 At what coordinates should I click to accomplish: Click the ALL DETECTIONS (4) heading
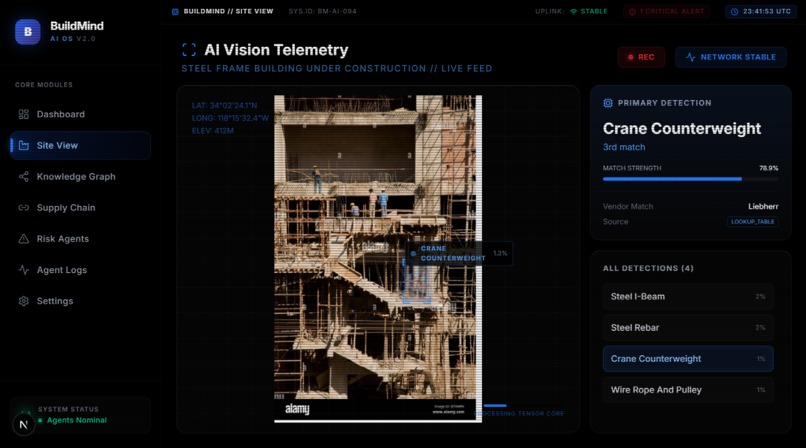click(648, 268)
